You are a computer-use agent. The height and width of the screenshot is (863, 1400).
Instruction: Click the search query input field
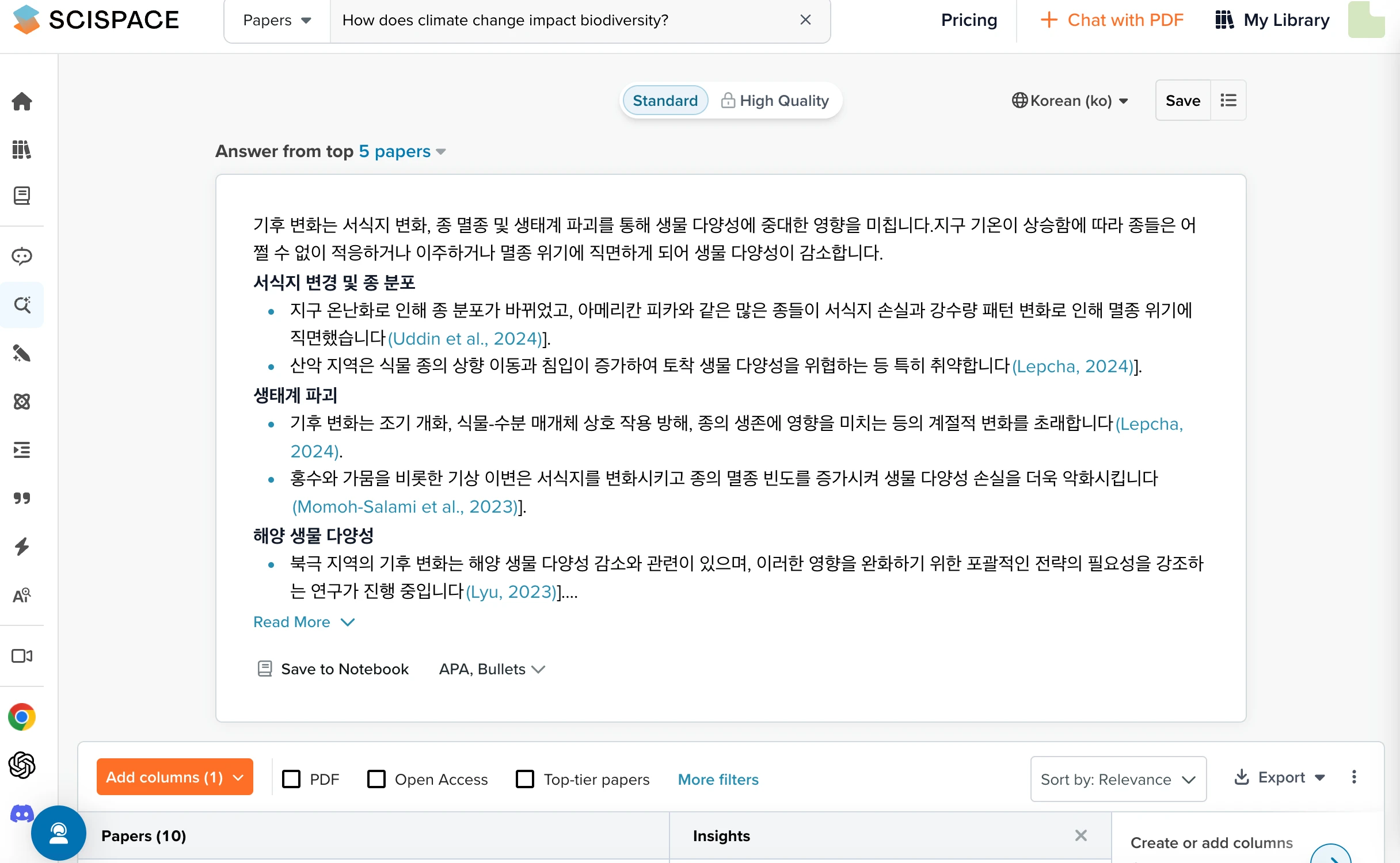click(564, 20)
